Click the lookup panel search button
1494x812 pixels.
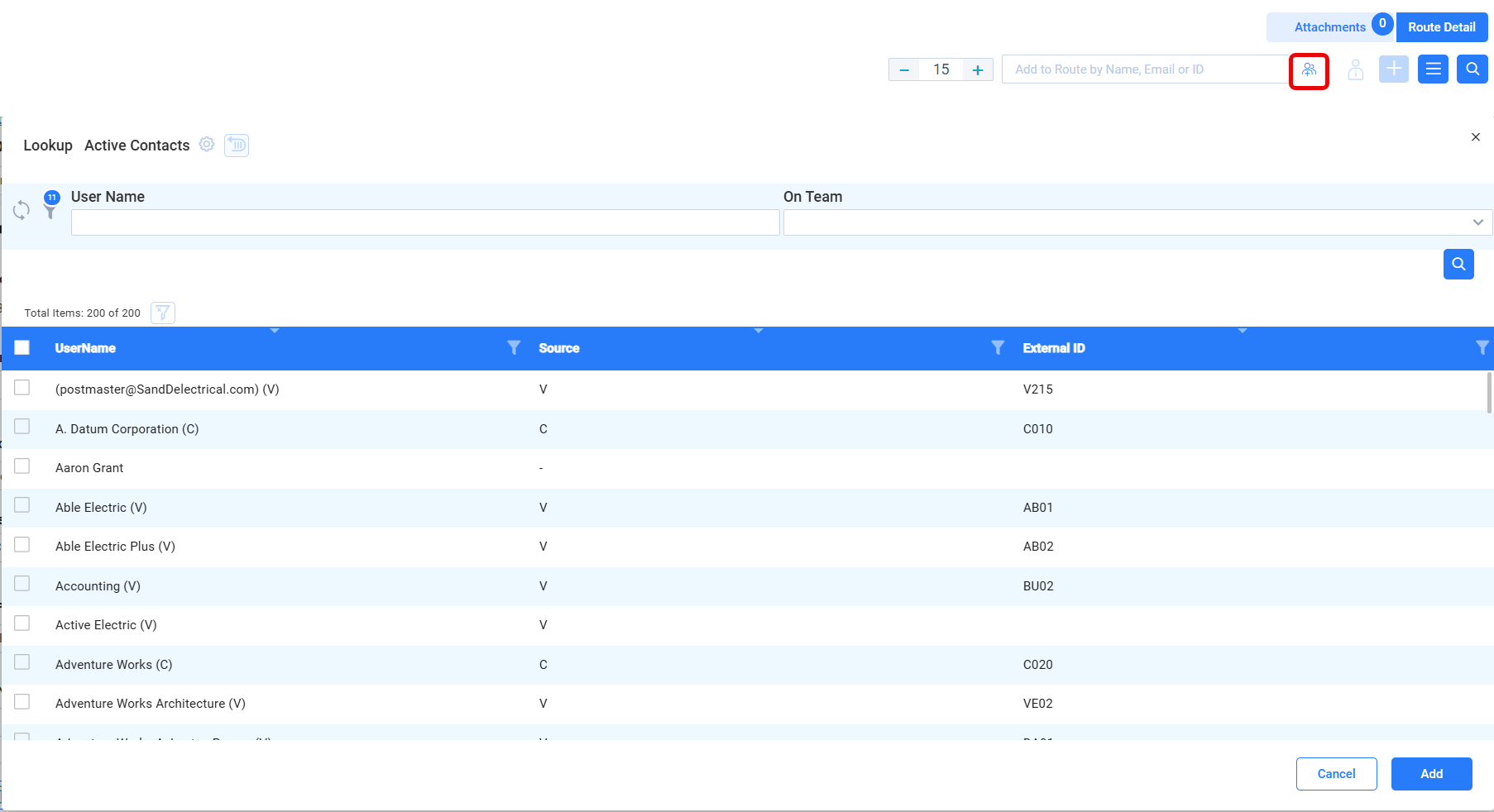[1458, 264]
